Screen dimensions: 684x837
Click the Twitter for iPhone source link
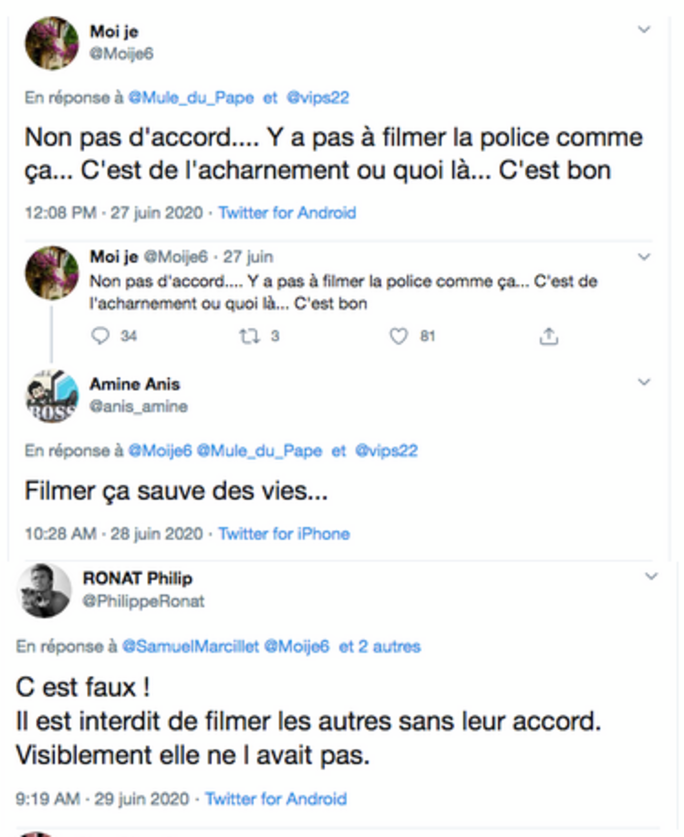[284, 534]
